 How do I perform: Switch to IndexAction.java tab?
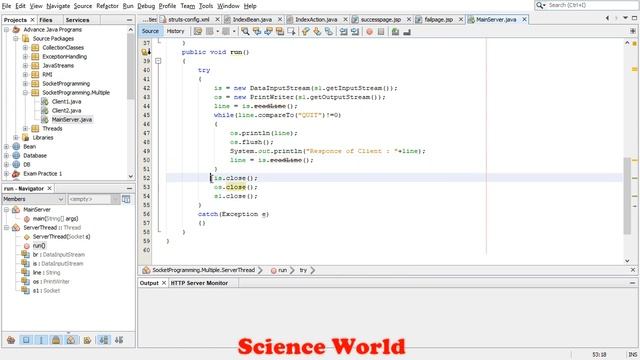point(316,19)
